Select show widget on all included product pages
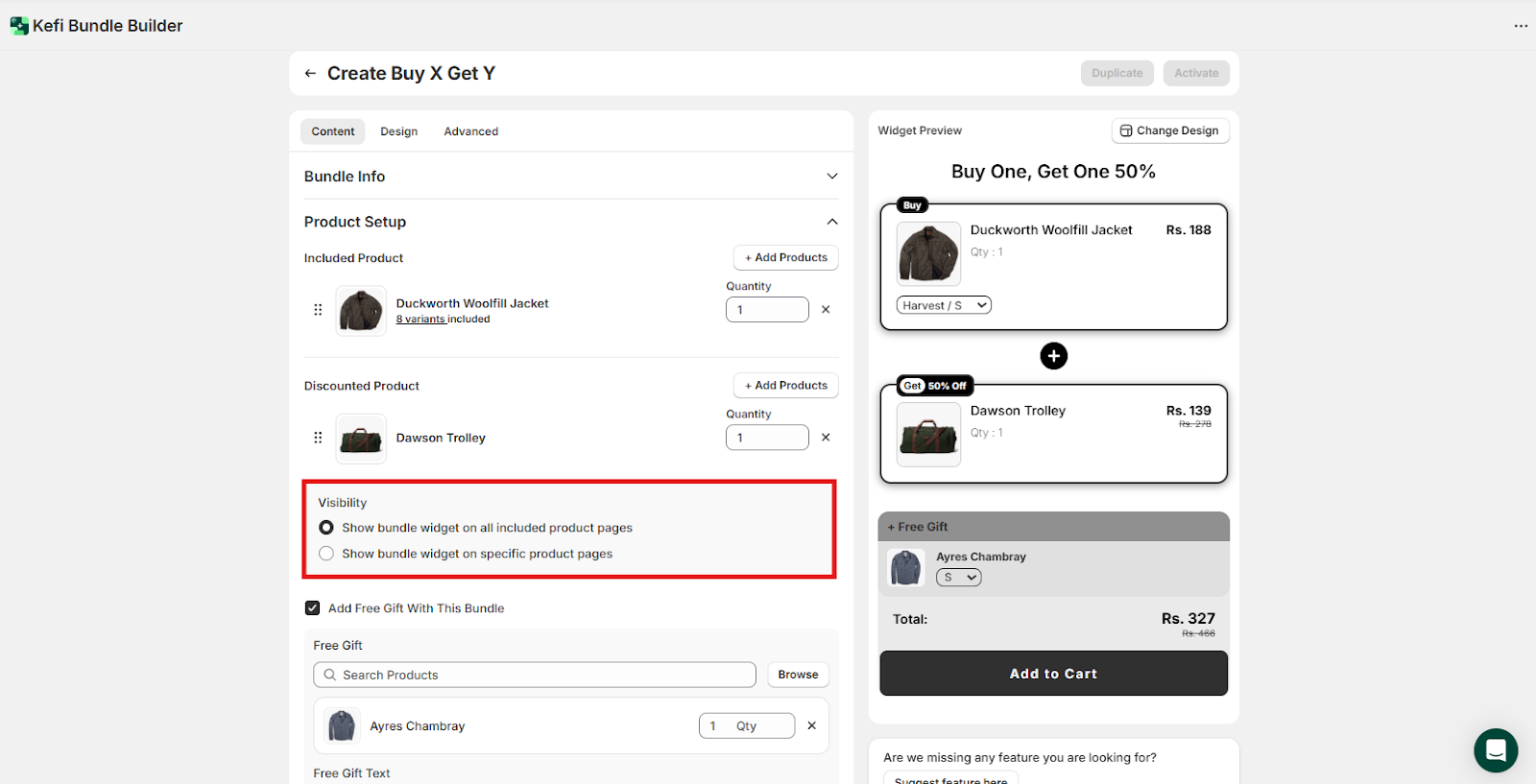 click(326, 528)
